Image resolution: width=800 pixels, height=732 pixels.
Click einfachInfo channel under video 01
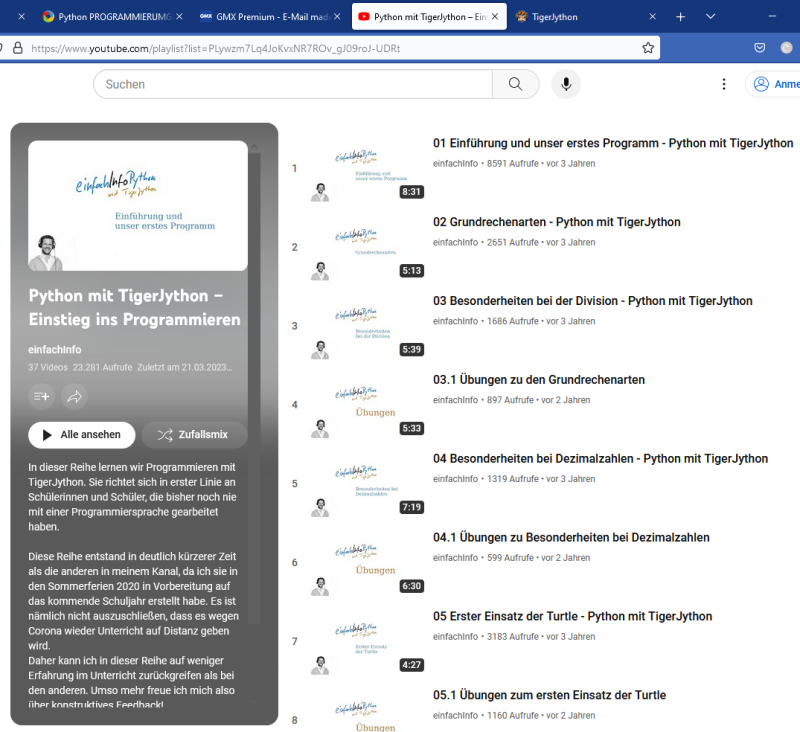[x=455, y=163]
